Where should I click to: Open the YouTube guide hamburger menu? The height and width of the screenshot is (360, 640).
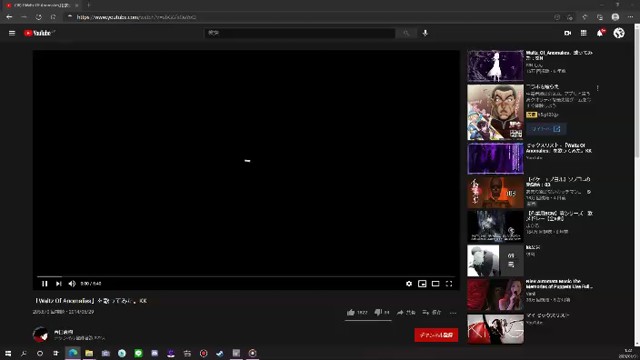(x=12, y=33)
